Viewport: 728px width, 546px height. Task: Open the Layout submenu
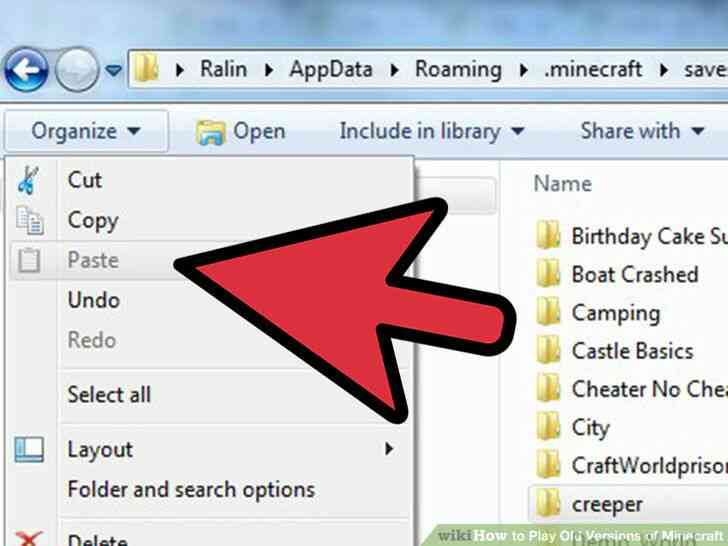click(210, 449)
